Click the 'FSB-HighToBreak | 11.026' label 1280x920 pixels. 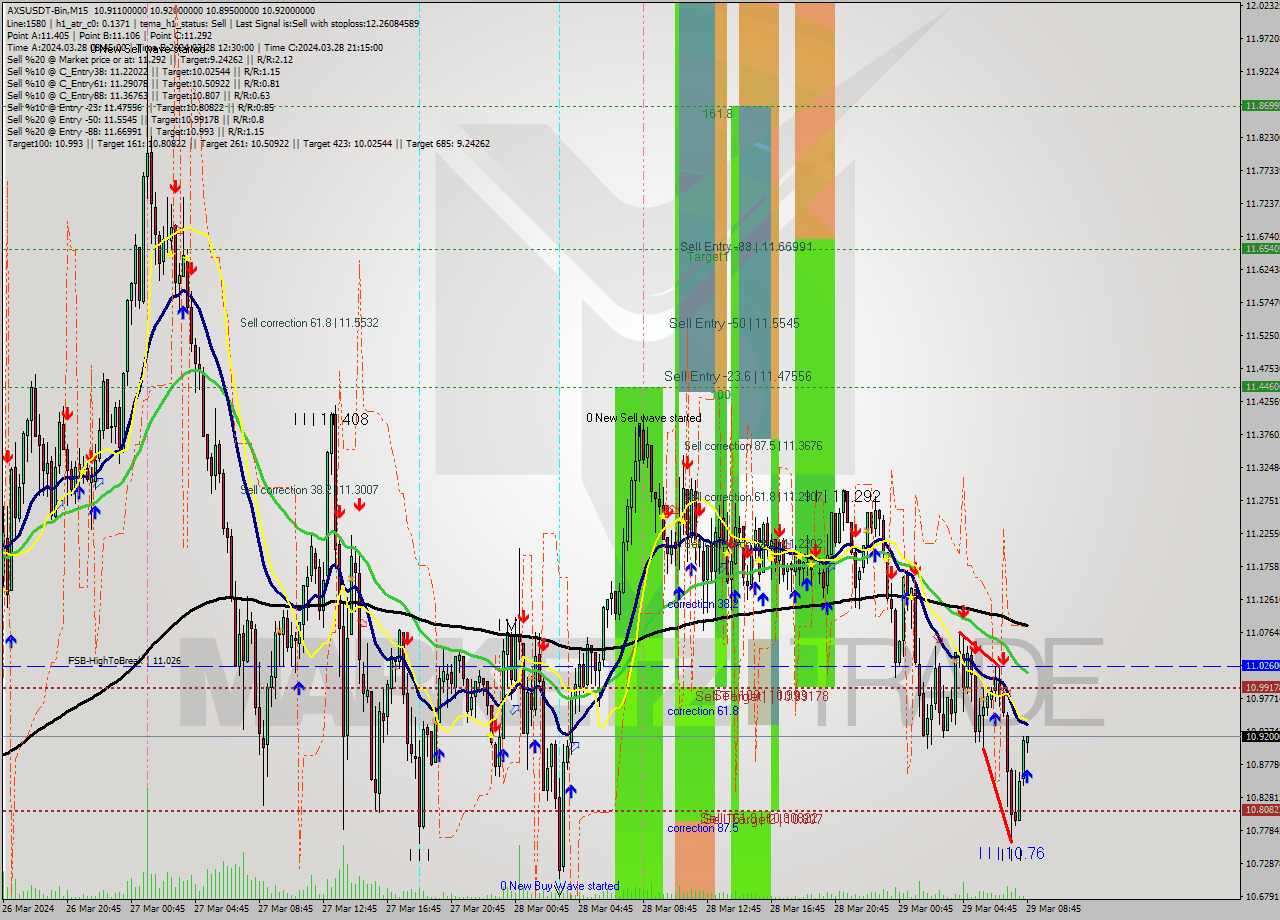tap(125, 660)
